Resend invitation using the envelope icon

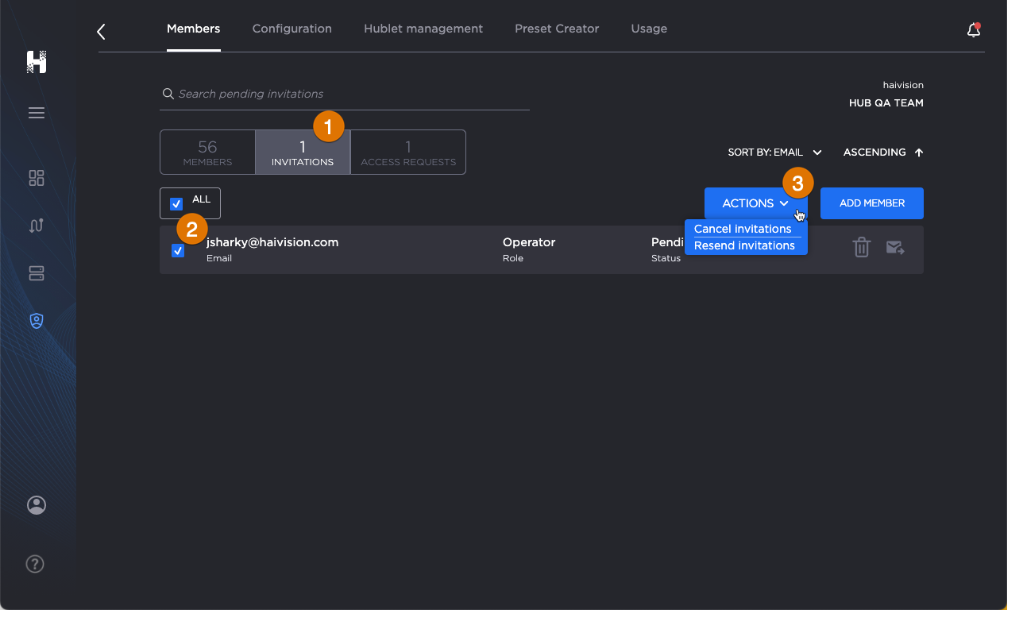[895, 248]
